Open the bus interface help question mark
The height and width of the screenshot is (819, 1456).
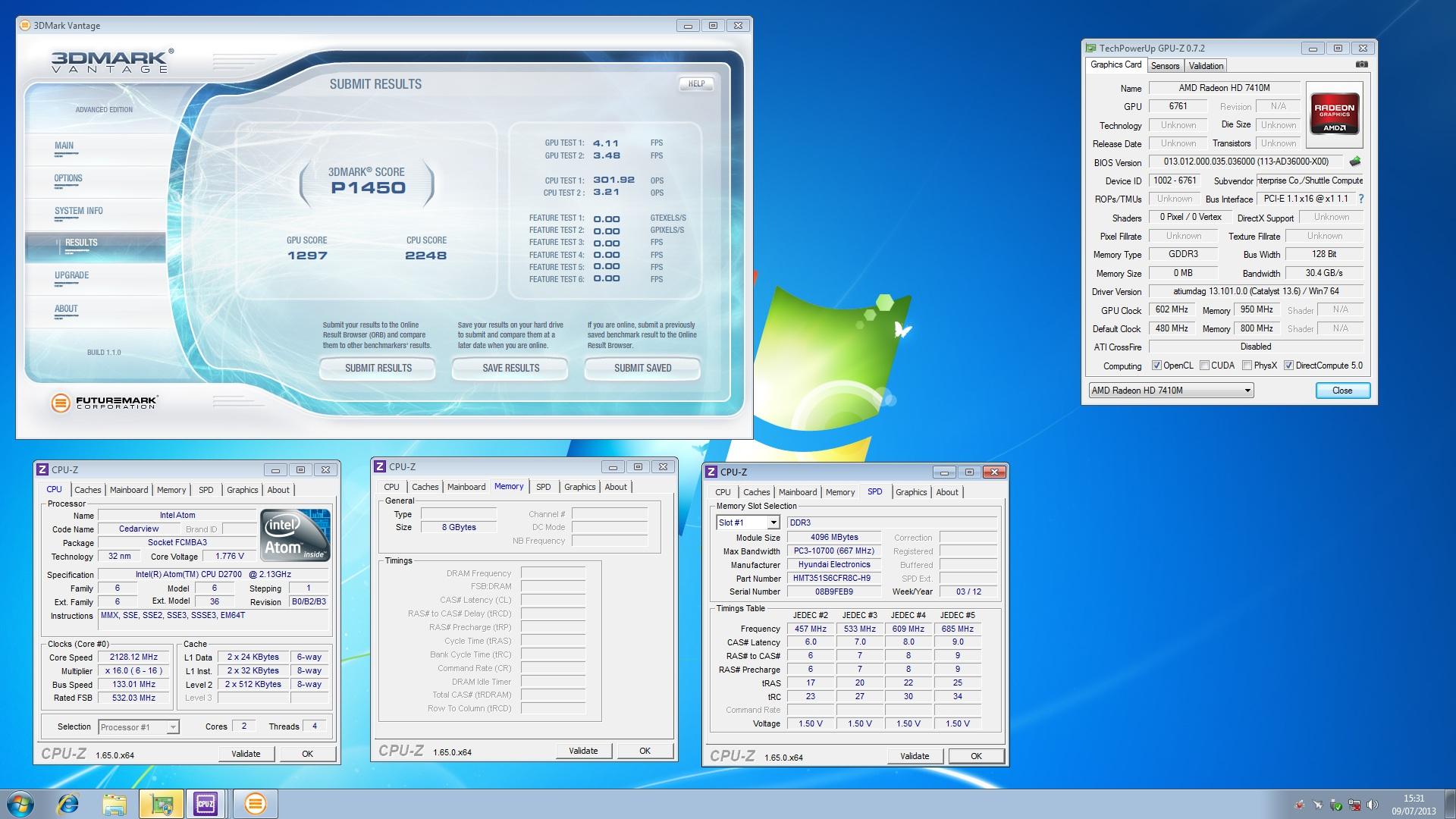(1361, 199)
